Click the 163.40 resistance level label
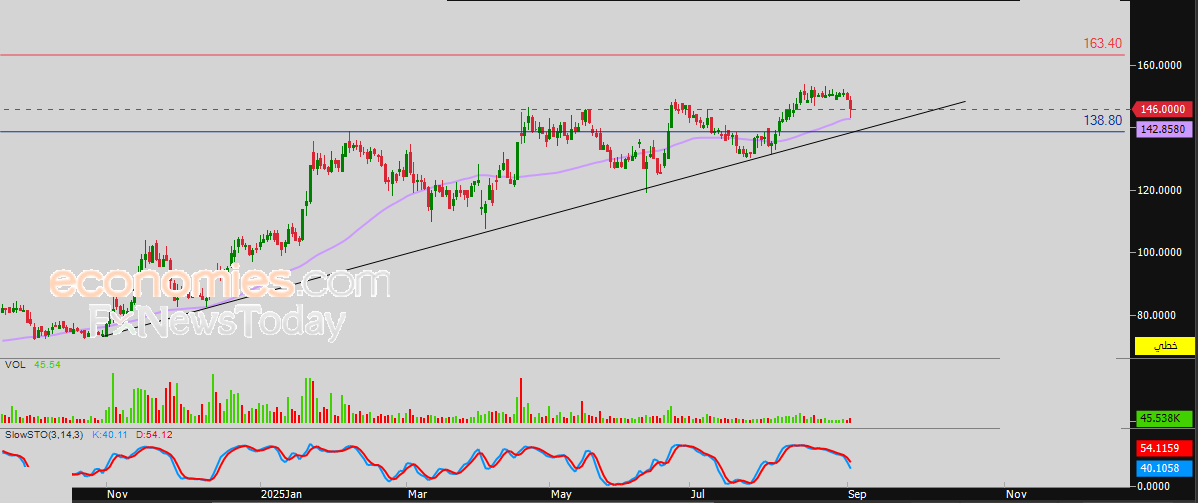The height and width of the screenshot is (503, 1198). [x=1102, y=43]
